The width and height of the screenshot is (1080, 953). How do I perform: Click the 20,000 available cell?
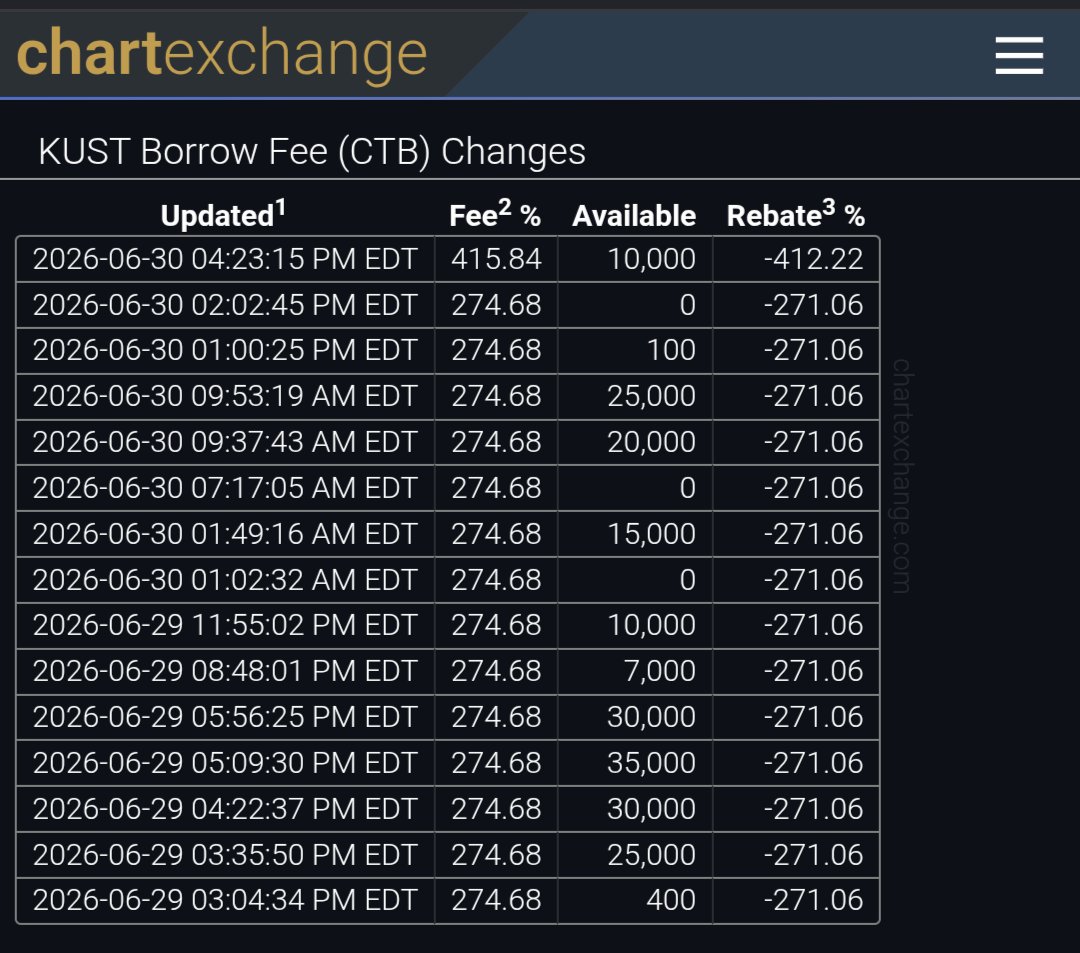pyautogui.click(x=651, y=441)
